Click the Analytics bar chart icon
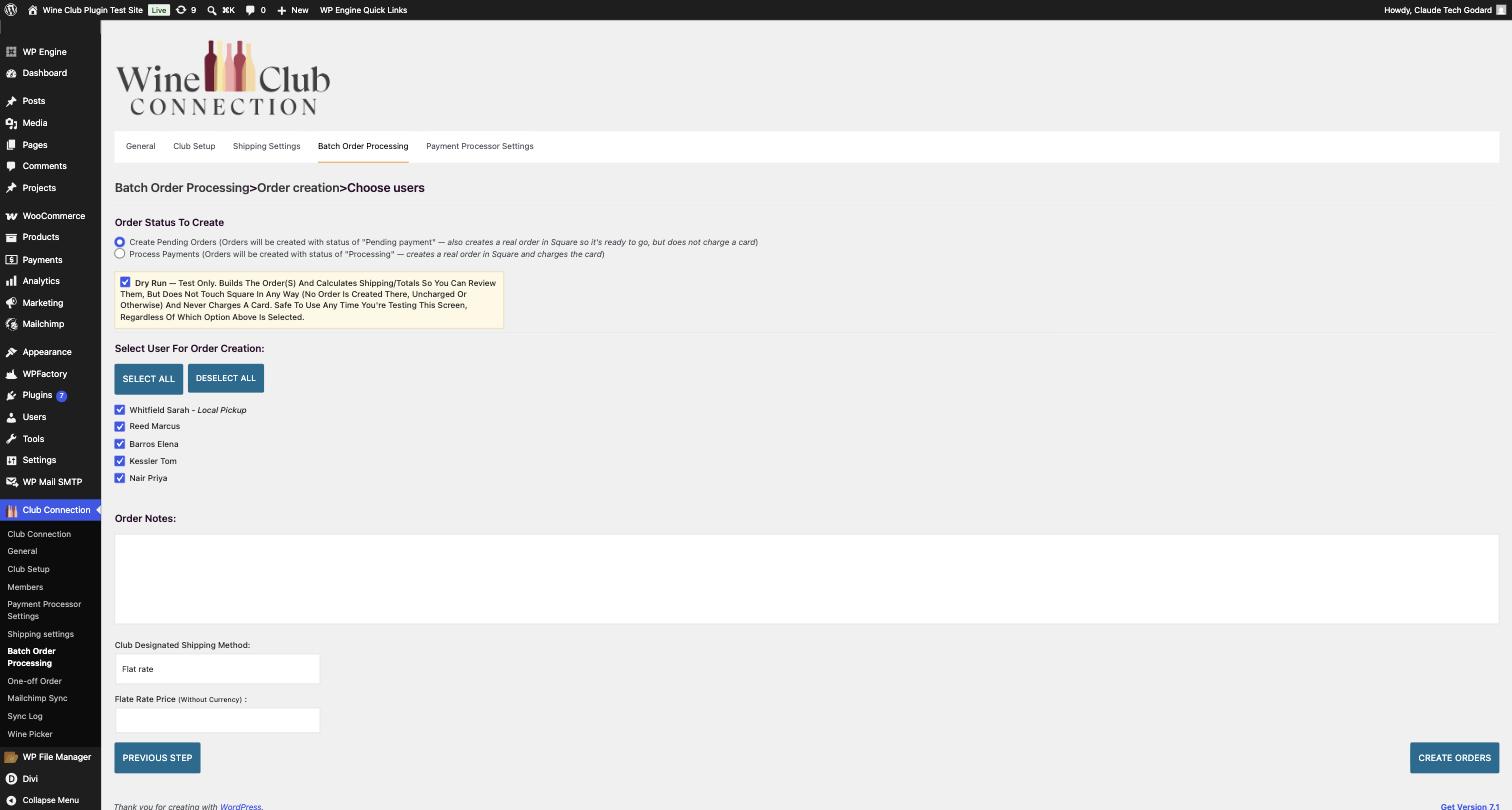Viewport: 1512px width, 810px height. pos(11,281)
